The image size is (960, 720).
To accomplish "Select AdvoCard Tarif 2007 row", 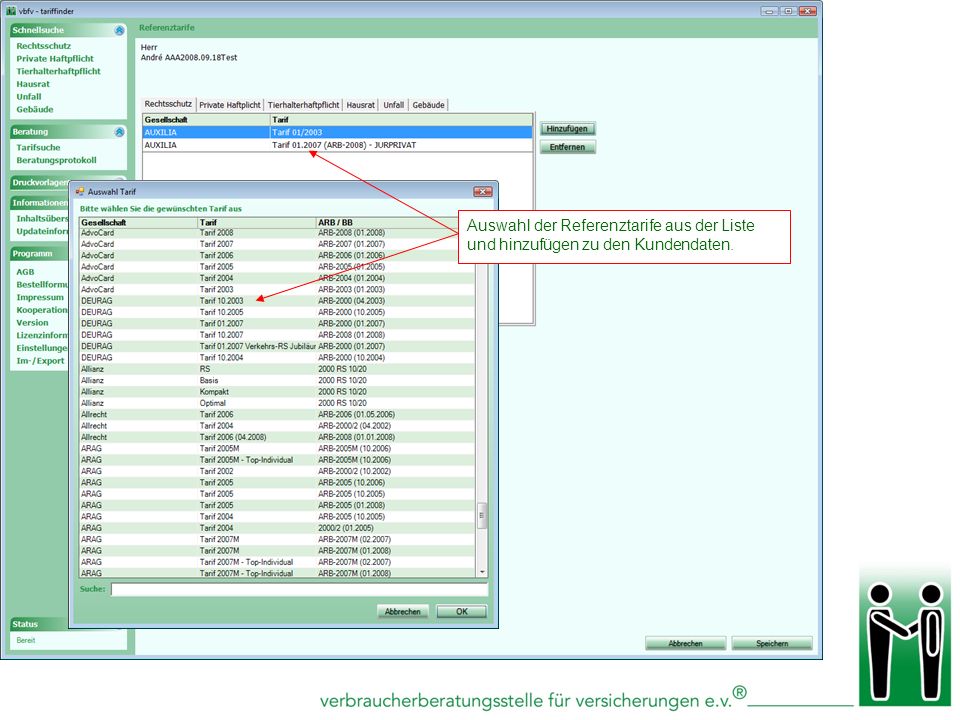I will (277, 244).
